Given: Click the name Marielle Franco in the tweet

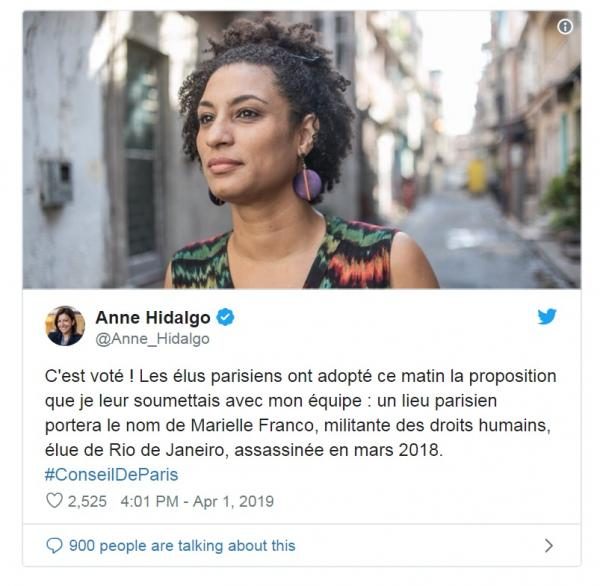Looking at the screenshot, I should [253, 425].
